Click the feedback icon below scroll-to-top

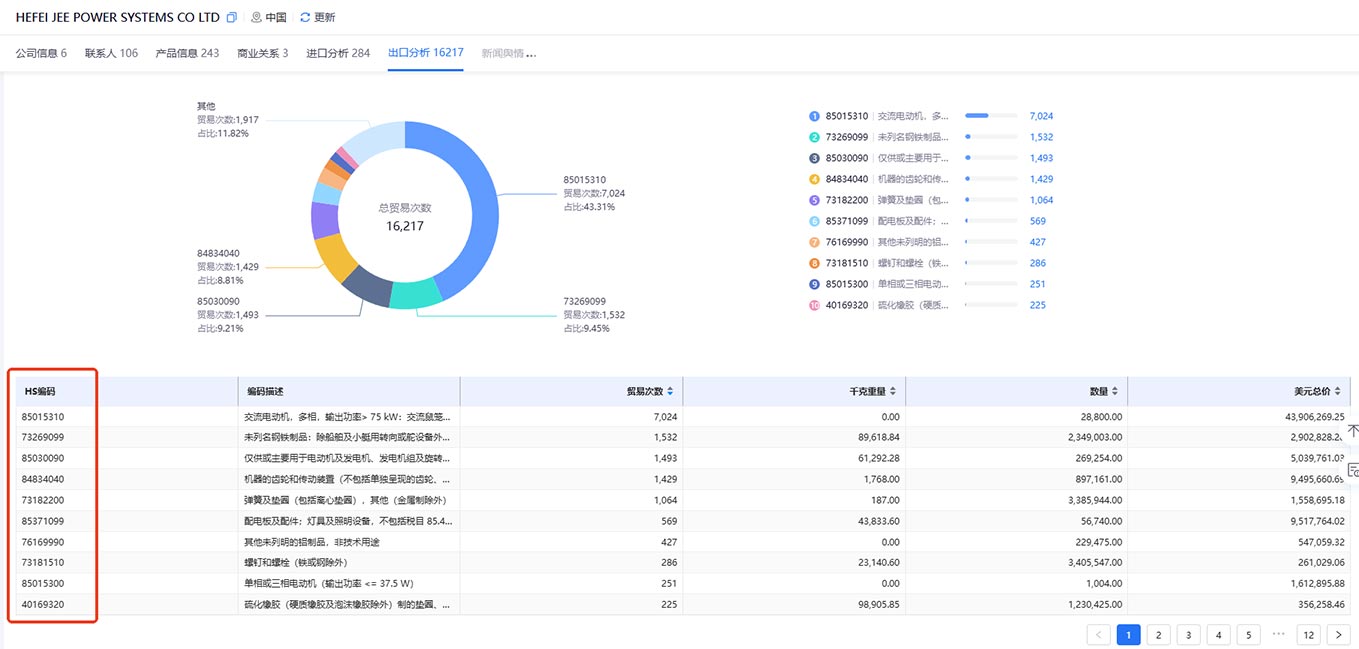[1352, 470]
